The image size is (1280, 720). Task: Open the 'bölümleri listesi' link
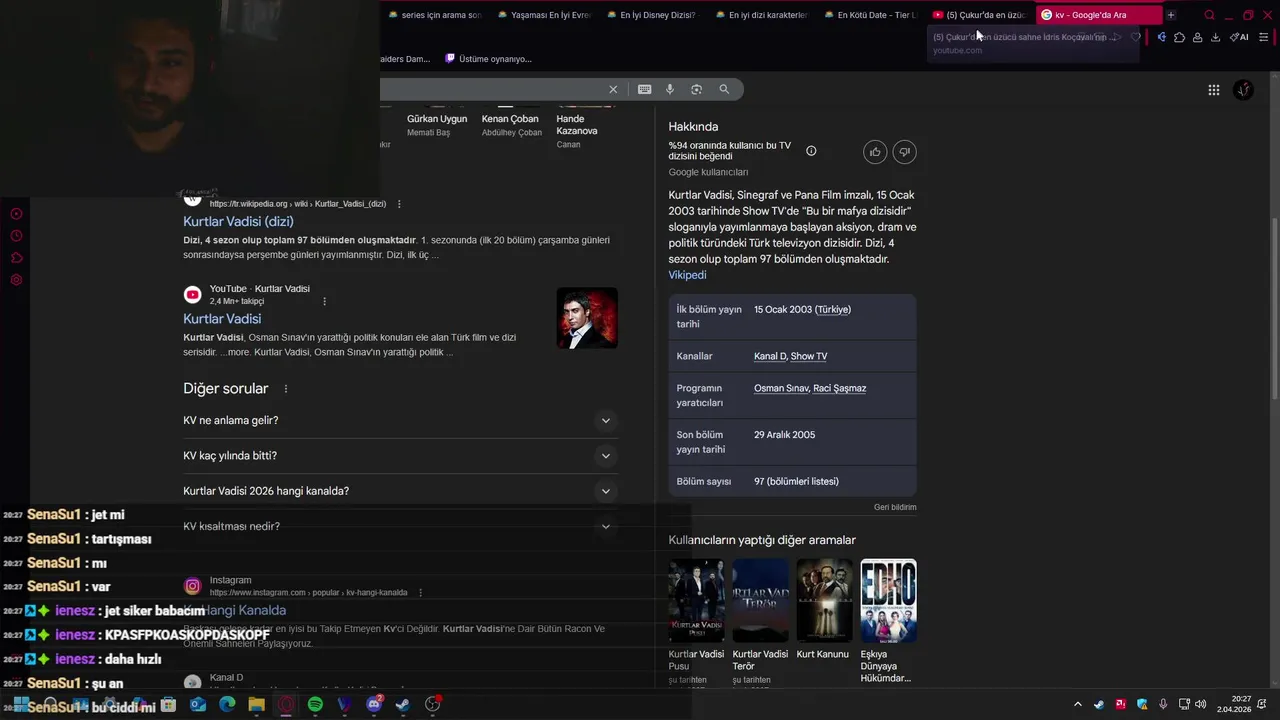pos(804,481)
